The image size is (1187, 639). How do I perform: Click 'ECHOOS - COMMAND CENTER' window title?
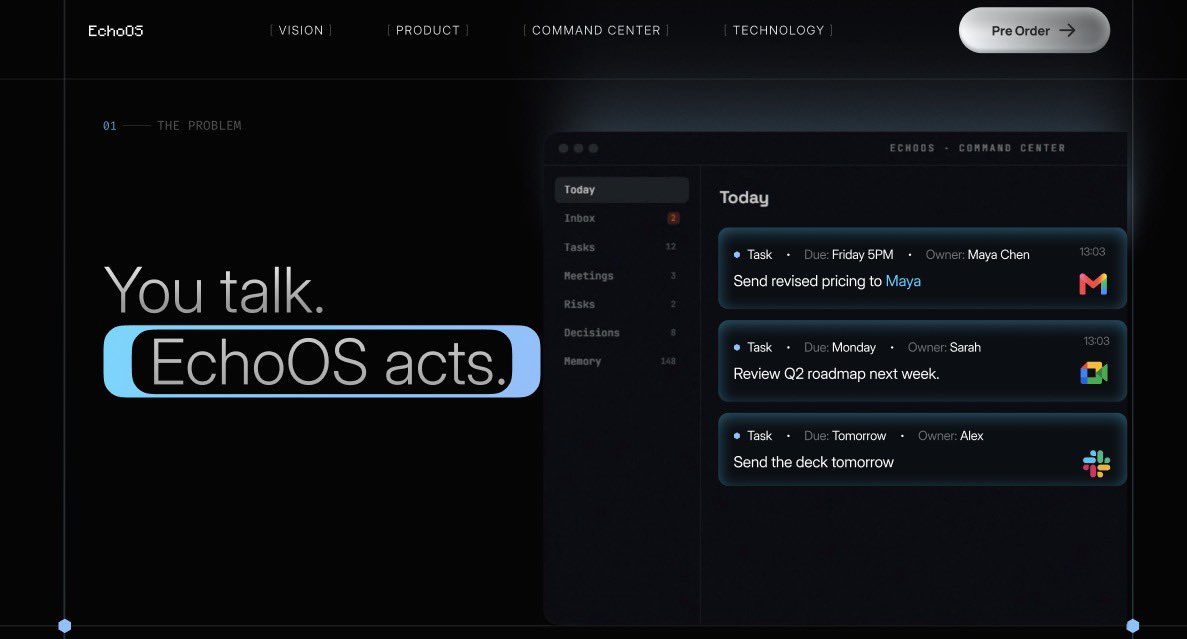[977, 148]
